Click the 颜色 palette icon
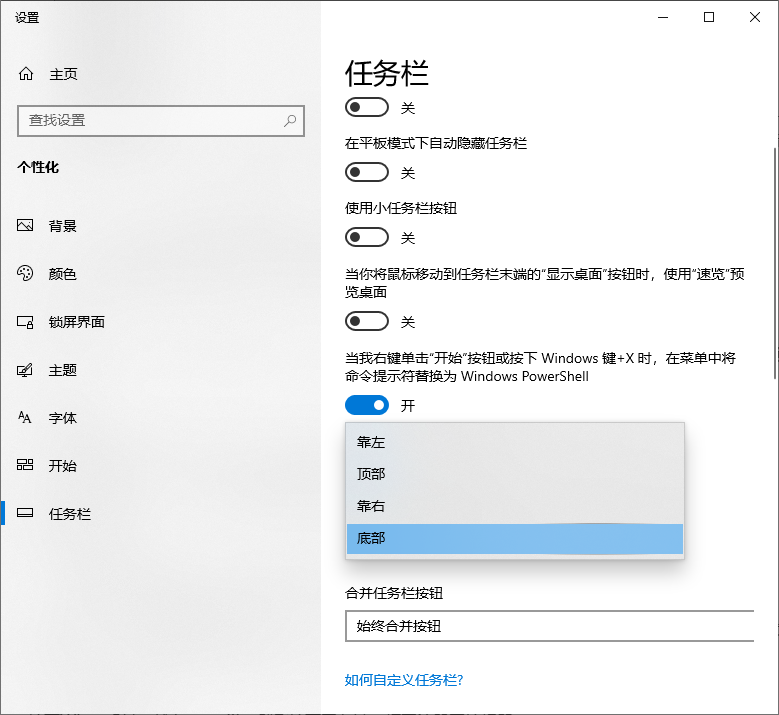Image resolution: width=779 pixels, height=715 pixels. tap(25, 273)
